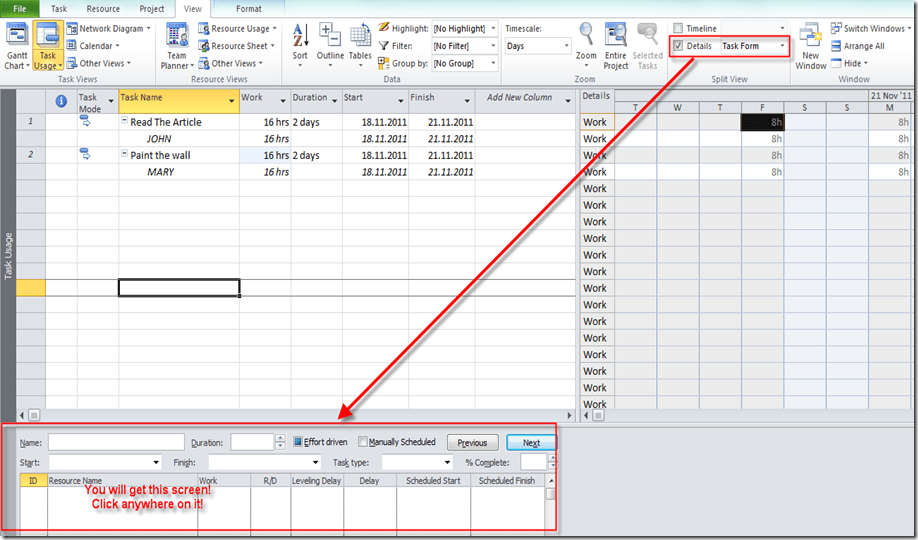Select the Task Usage view icon
Viewport: 918px width, 540px height.
coord(47,40)
